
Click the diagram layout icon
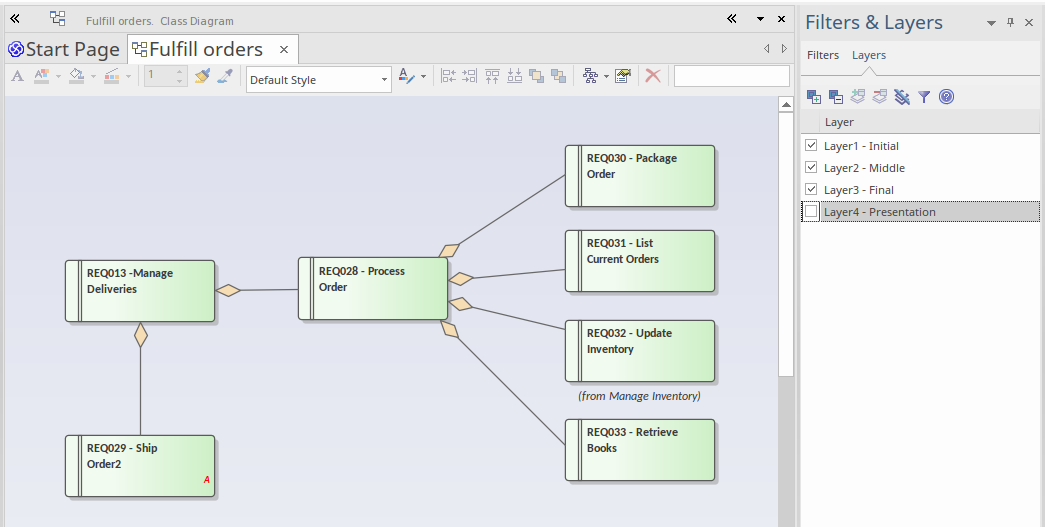[x=590, y=76]
